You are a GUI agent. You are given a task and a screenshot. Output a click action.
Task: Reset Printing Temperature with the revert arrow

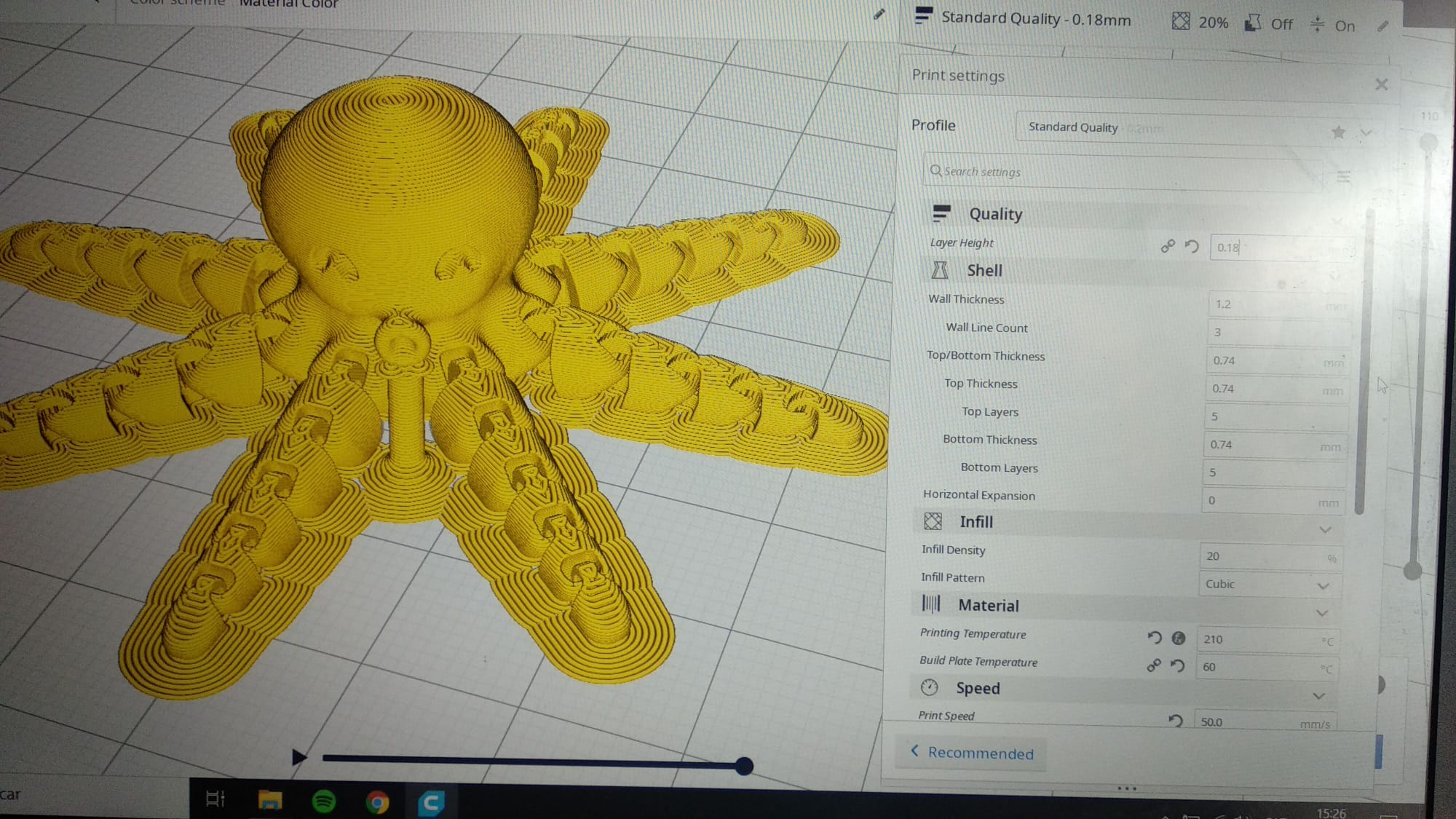[x=1155, y=638]
